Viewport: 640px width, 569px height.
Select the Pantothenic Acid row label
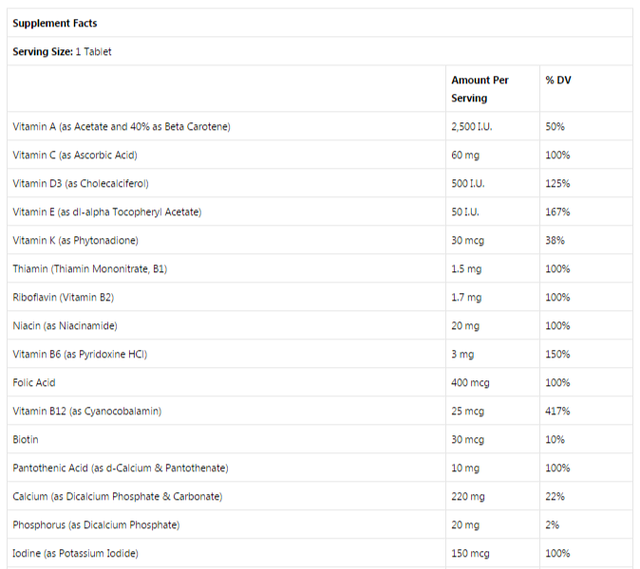pos(120,468)
